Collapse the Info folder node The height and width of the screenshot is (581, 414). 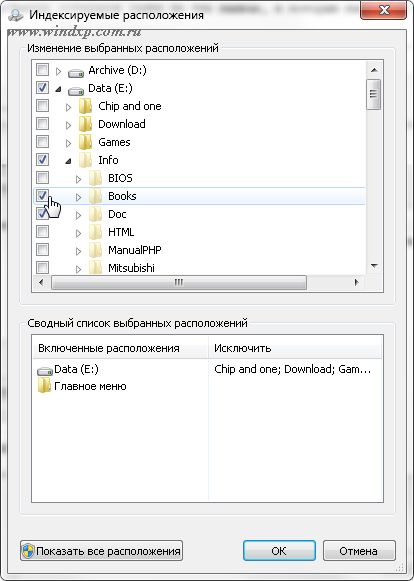click(x=68, y=161)
